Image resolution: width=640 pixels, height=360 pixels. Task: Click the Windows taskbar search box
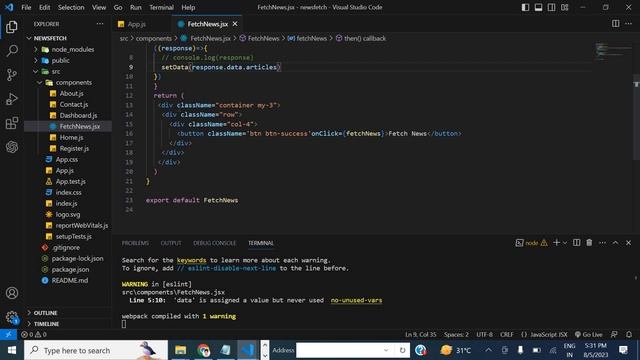click(x=96, y=350)
